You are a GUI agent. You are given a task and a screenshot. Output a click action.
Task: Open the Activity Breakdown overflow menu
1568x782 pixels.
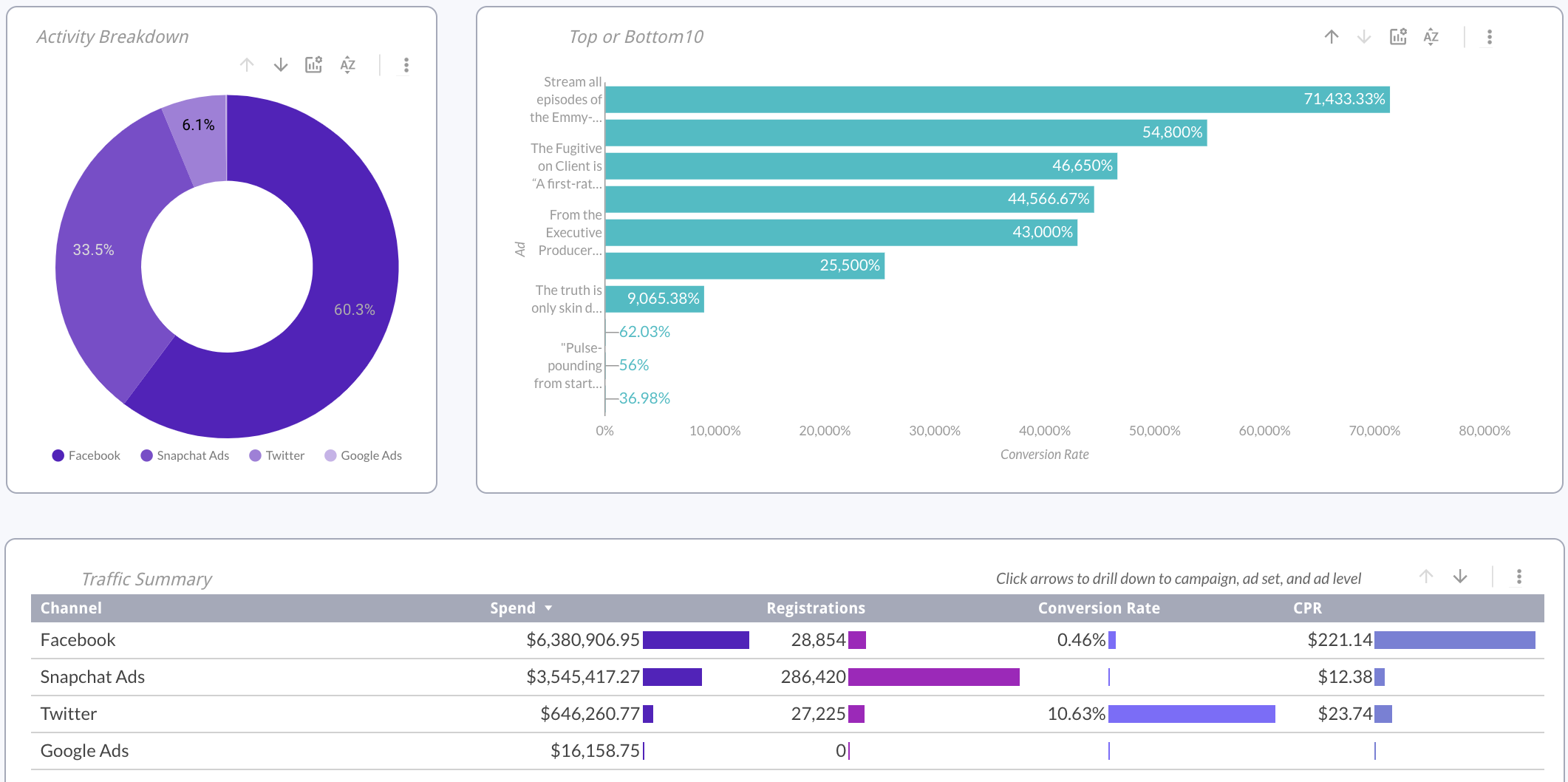406,65
